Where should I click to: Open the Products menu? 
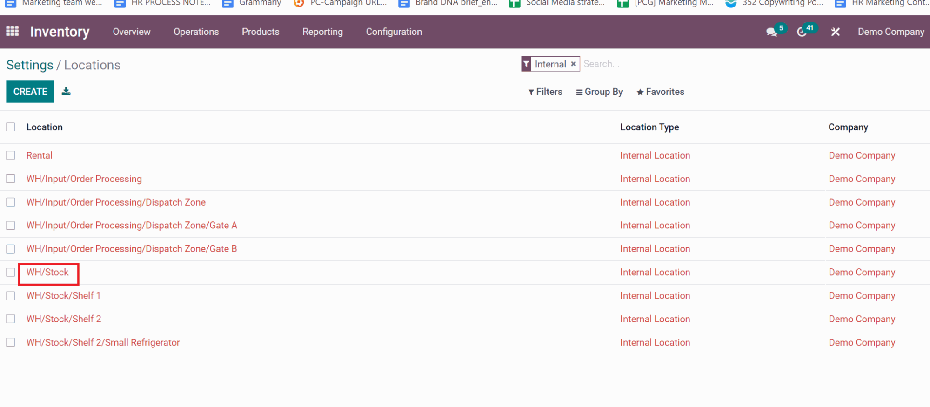260,32
